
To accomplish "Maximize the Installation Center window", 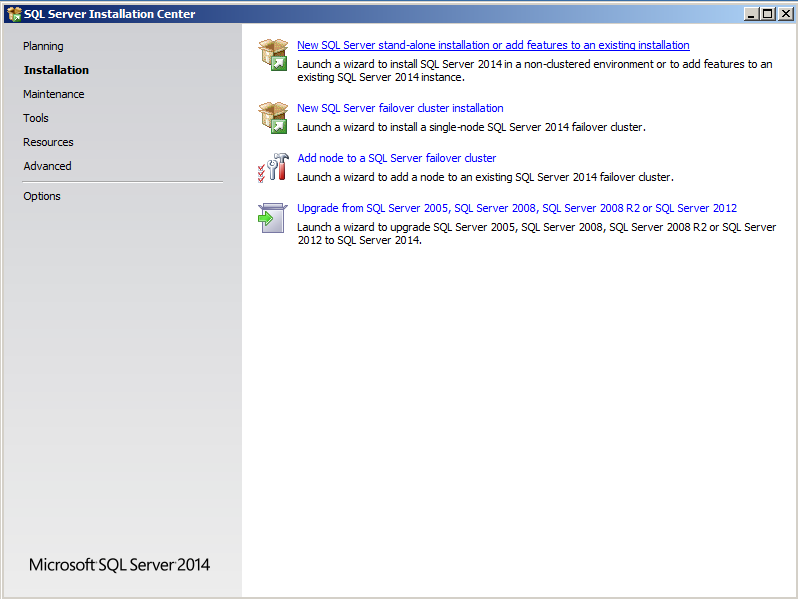I will click(x=767, y=14).
